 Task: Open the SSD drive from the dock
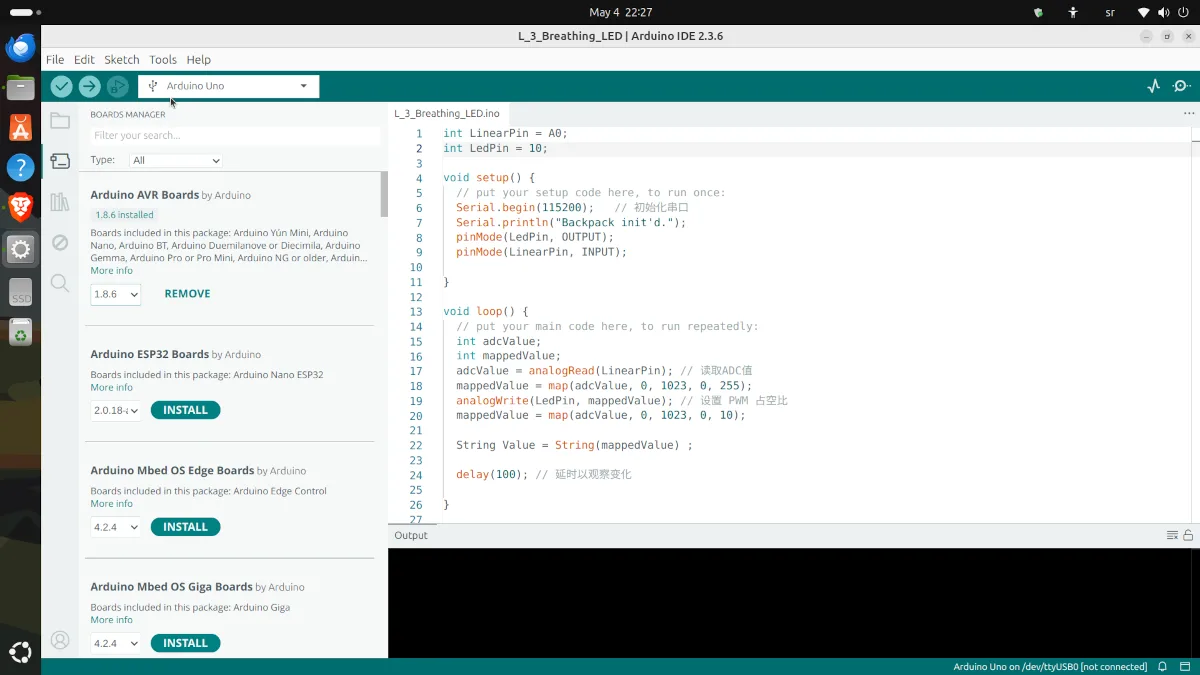point(21,291)
